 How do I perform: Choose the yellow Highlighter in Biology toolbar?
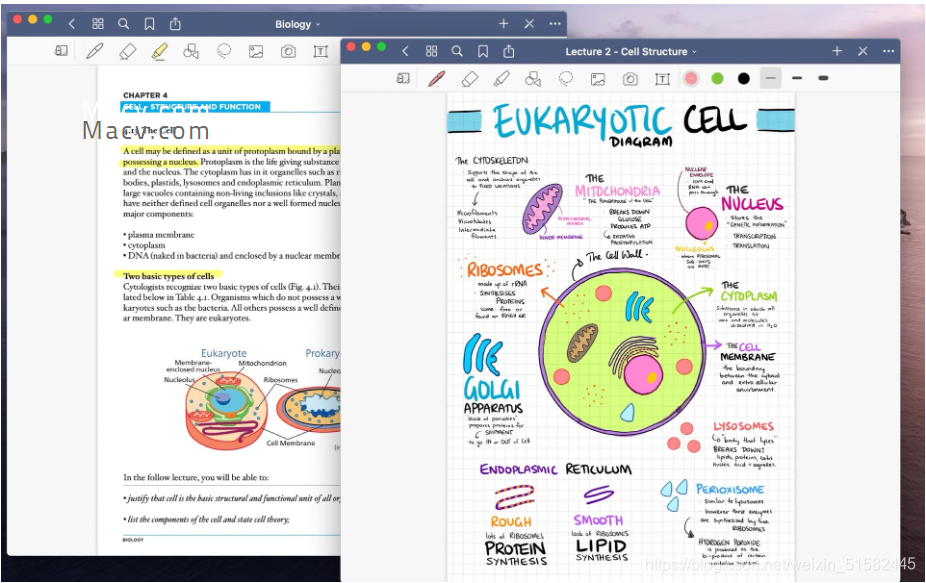(159, 51)
